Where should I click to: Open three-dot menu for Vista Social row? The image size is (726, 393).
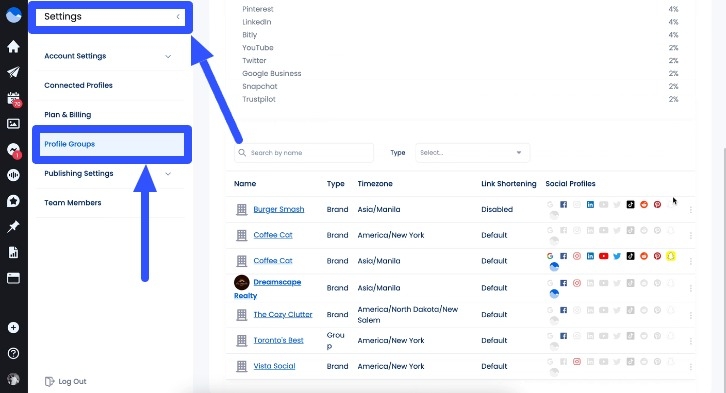pyautogui.click(x=690, y=367)
